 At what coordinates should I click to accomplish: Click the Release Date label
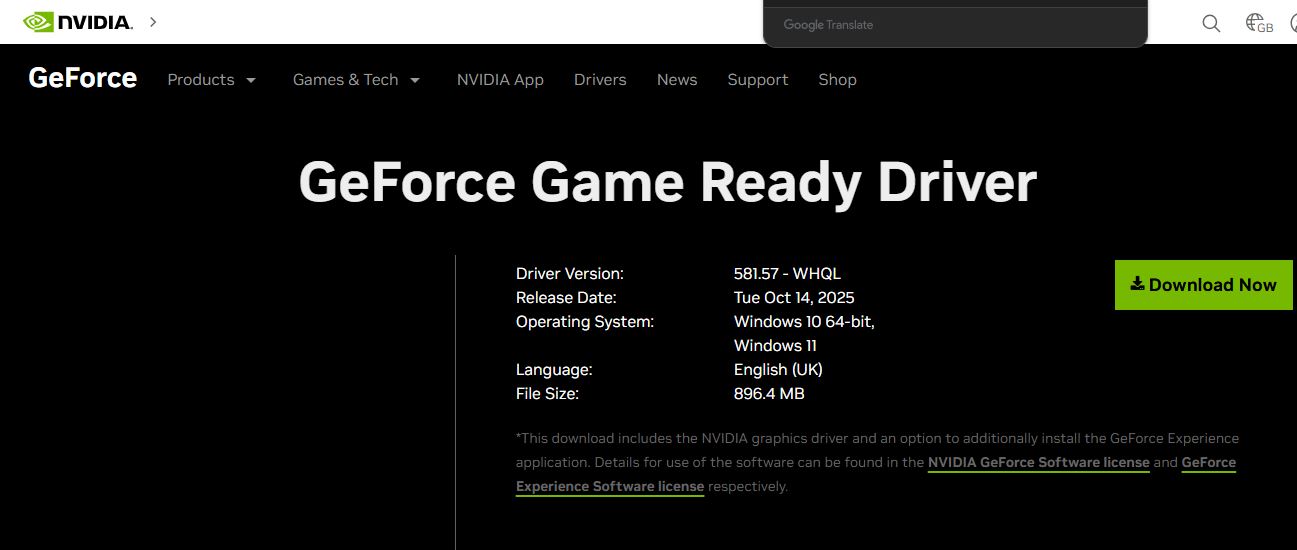566,297
